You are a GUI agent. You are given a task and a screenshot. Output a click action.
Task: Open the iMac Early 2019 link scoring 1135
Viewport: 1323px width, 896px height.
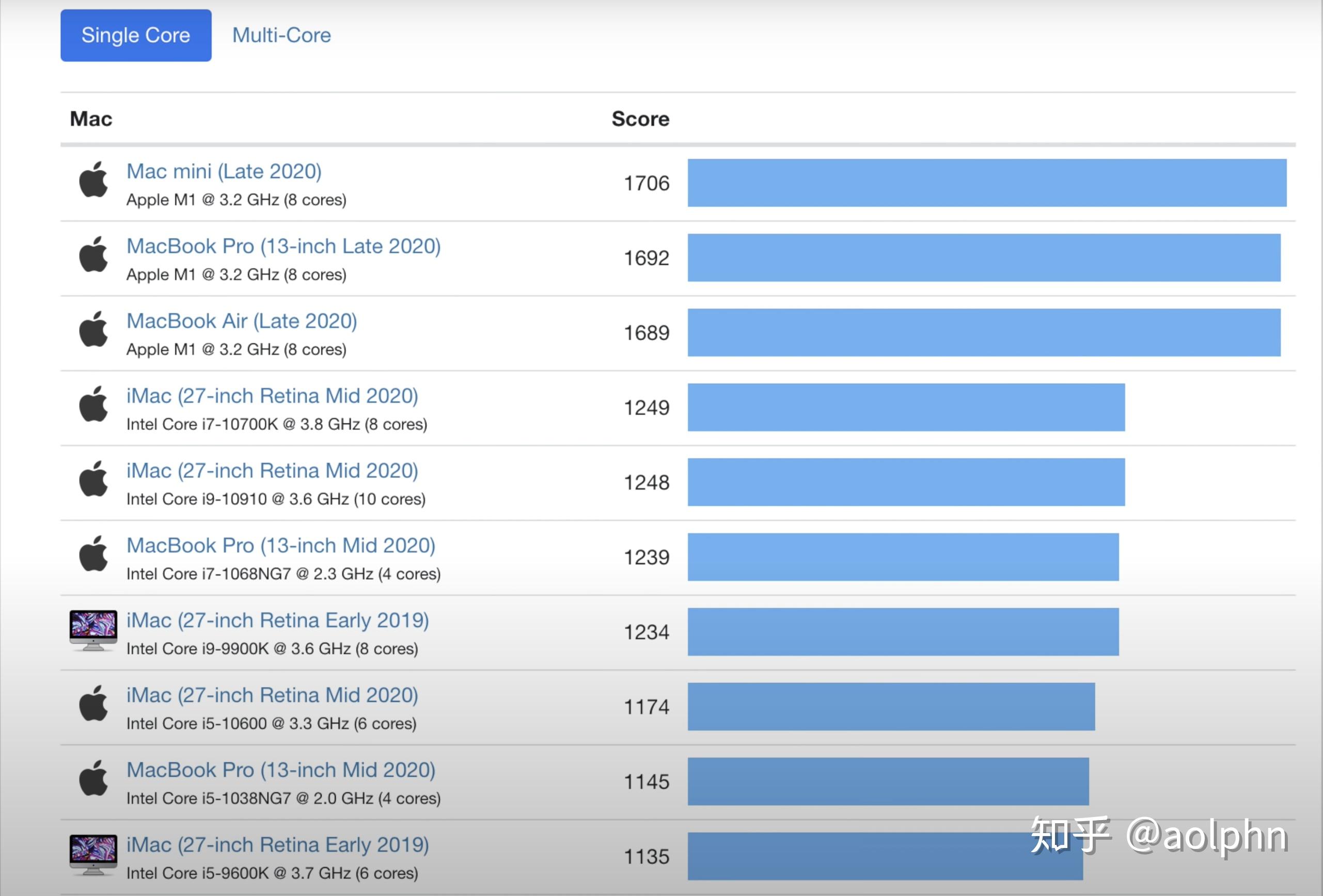tap(278, 845)
